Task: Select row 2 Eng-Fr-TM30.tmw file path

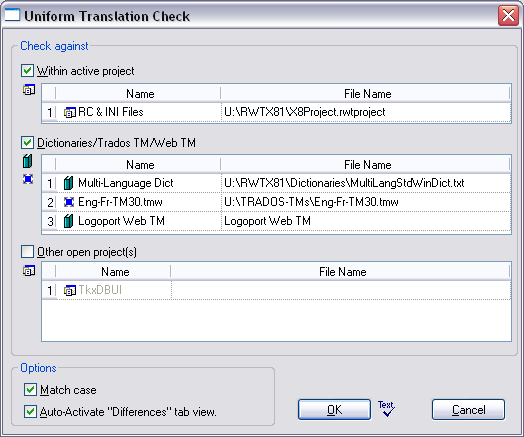Action: (366, 202)
